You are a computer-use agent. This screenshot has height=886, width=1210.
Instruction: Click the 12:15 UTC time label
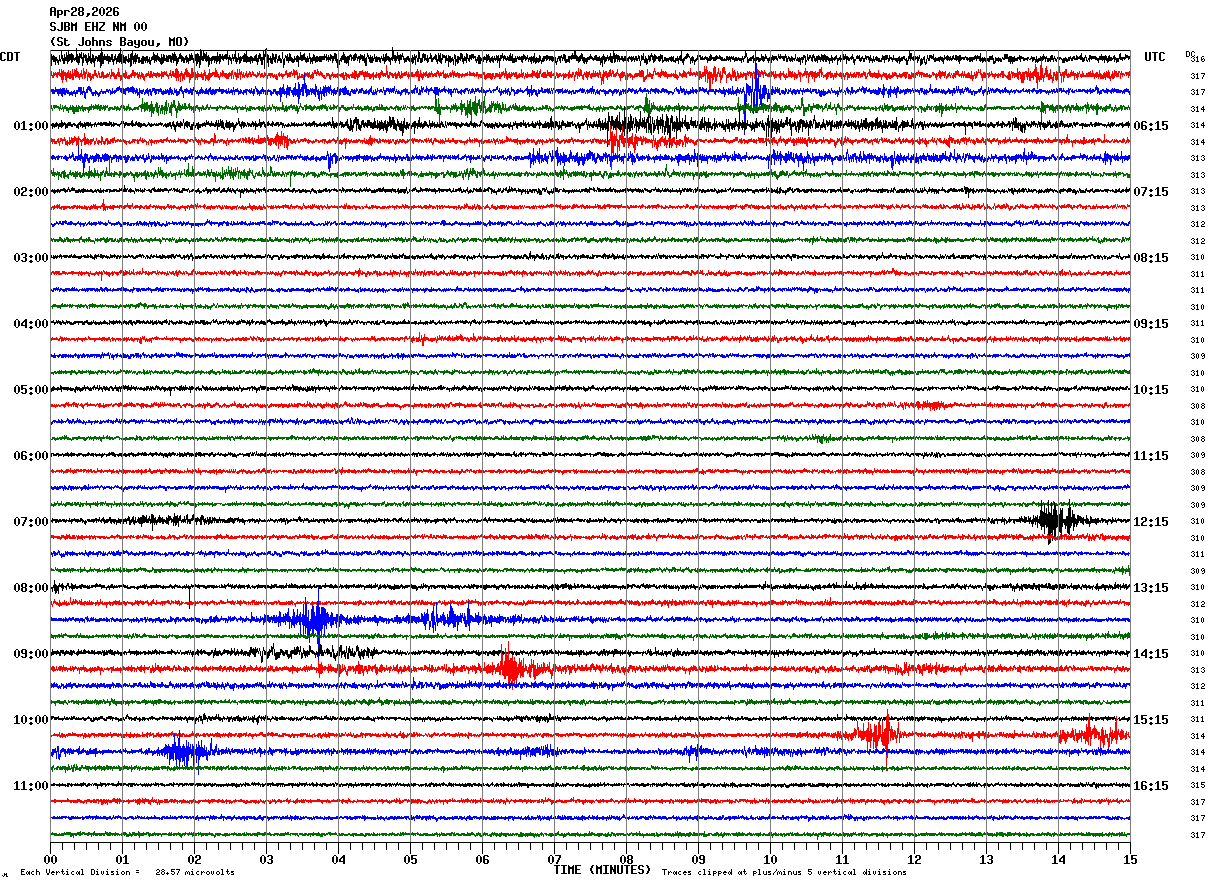coord(1151,522)
